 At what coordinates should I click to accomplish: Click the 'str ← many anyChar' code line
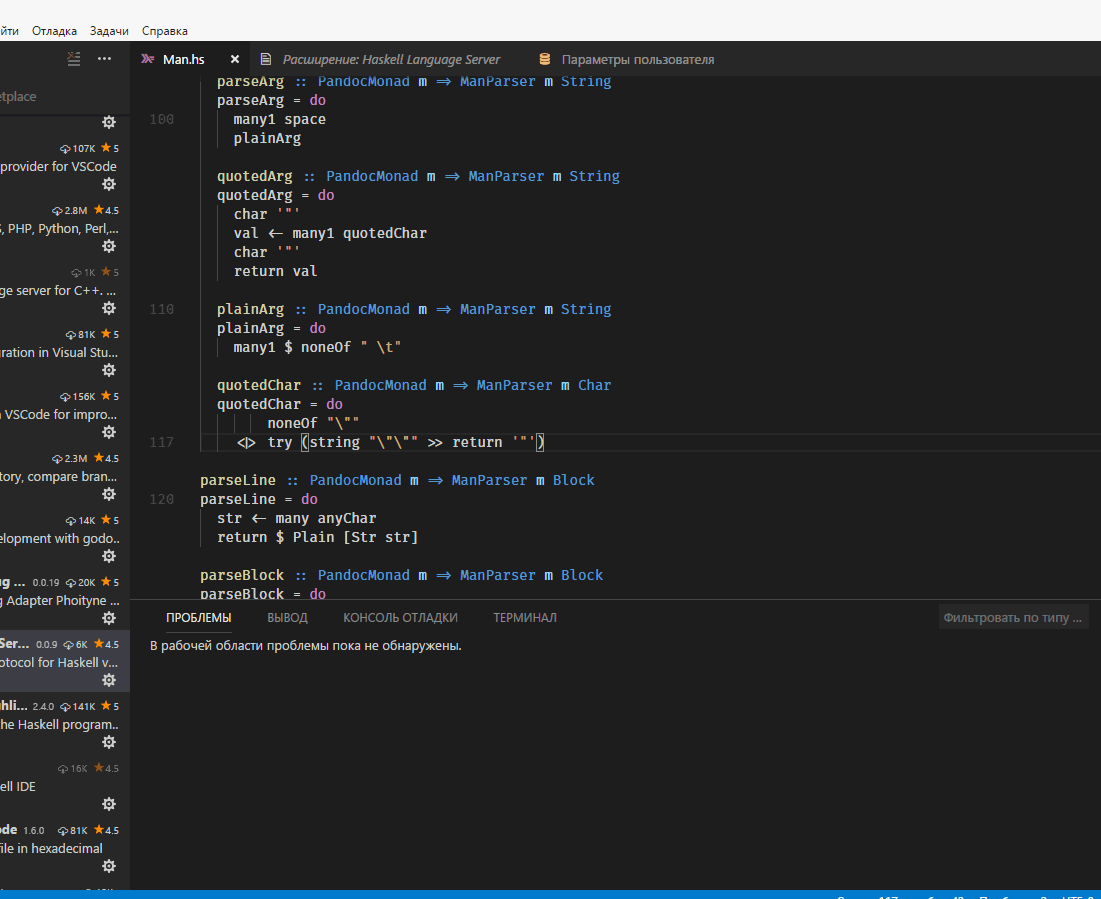296,518
